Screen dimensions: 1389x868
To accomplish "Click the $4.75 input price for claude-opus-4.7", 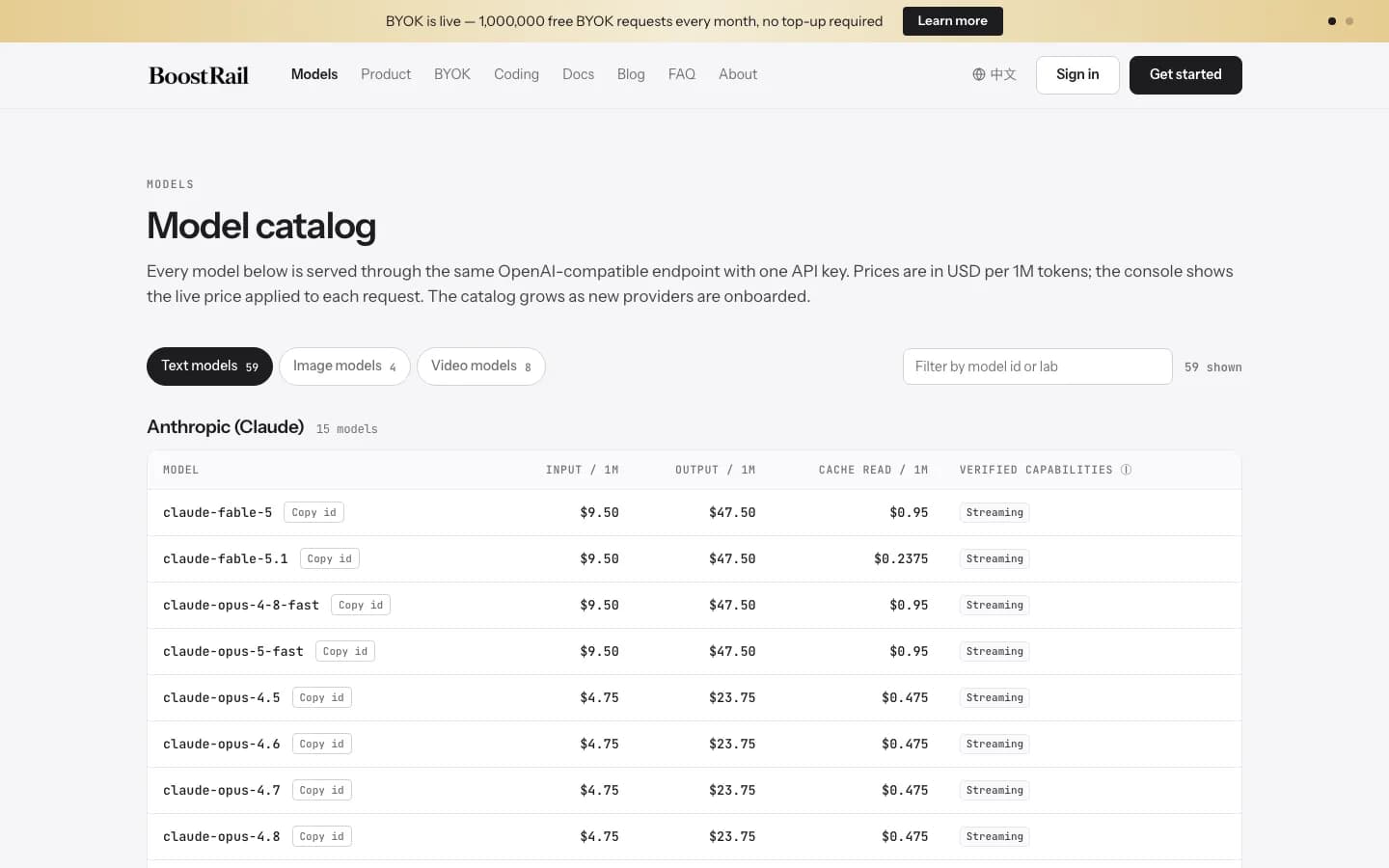I will [x=599, y=790].
